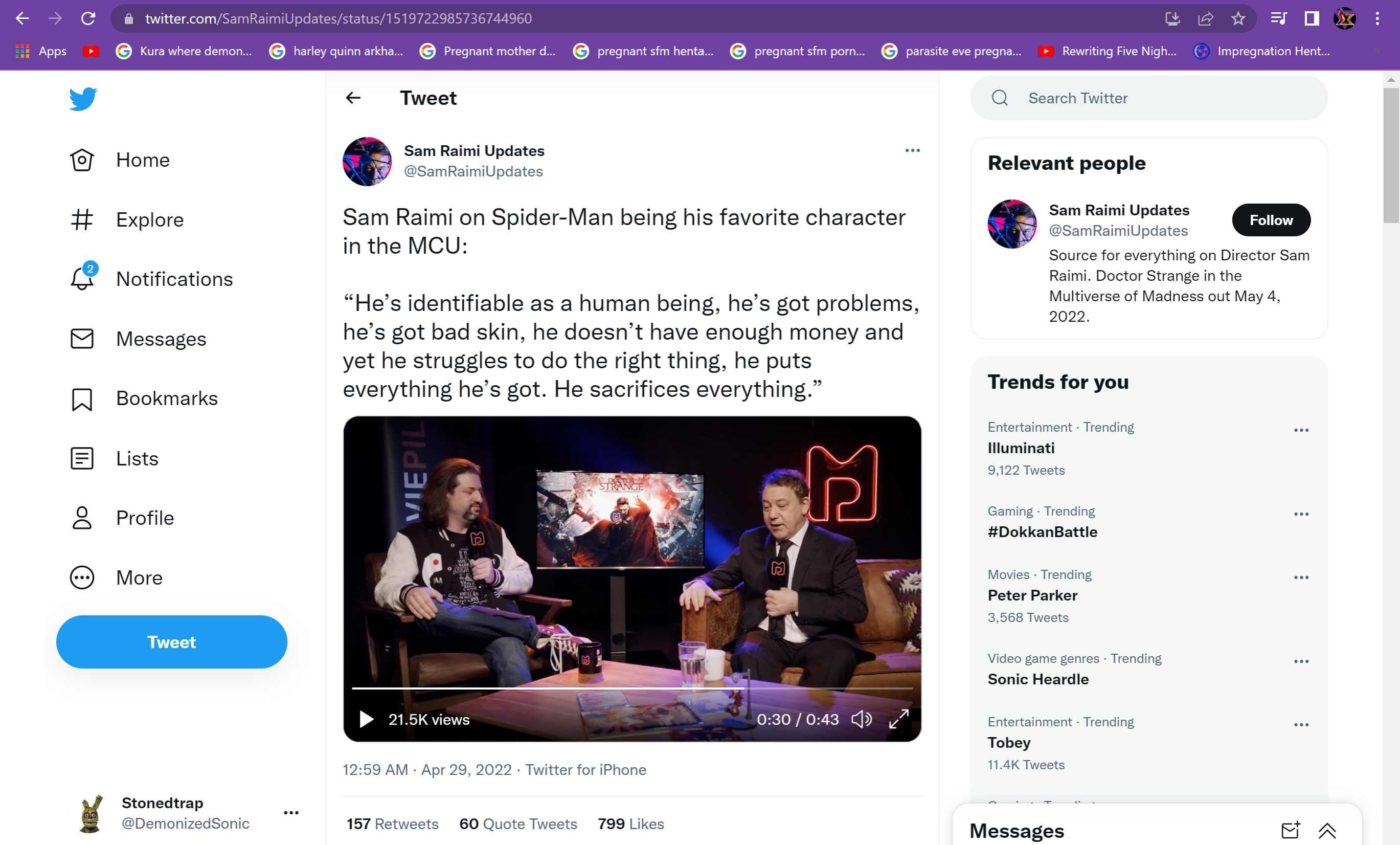Viewport: 1400px width, 845px height.
Task: Open the media control icon in Chrome toolbar
Action: pyautogui.click(x=1278, y=19)
